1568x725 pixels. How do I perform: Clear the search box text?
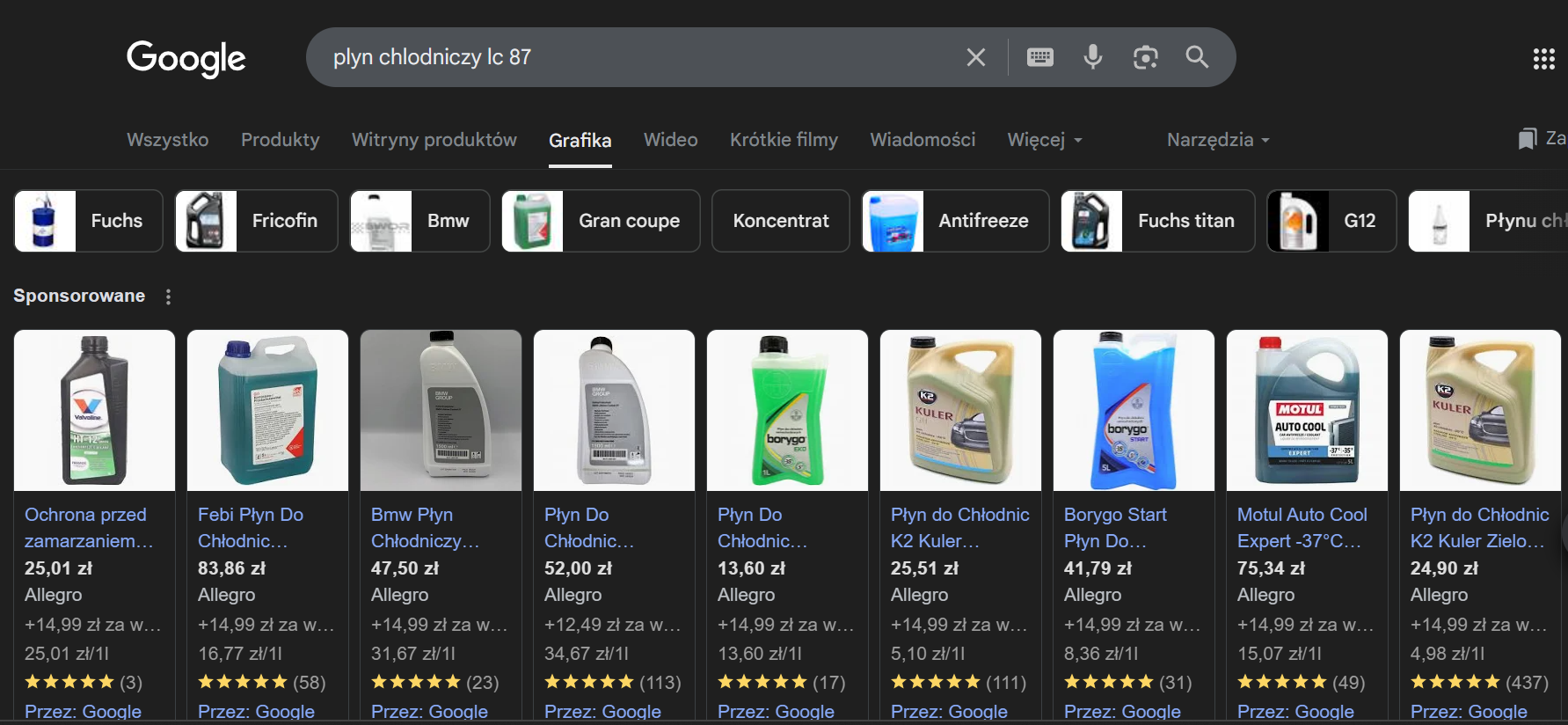[975, 57]
